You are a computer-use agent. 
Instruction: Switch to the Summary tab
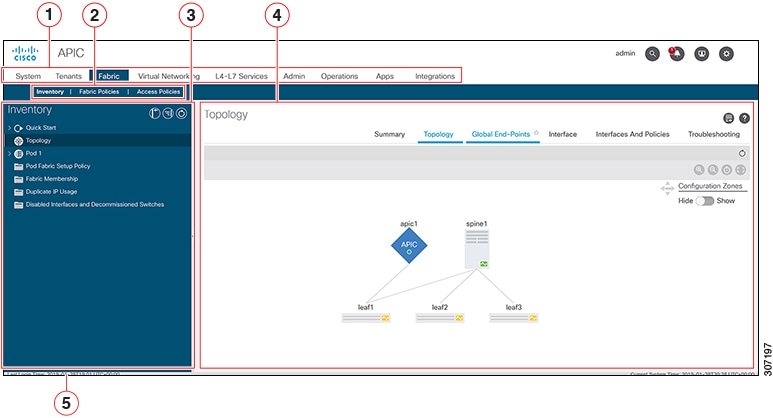[x=389, y=134]
